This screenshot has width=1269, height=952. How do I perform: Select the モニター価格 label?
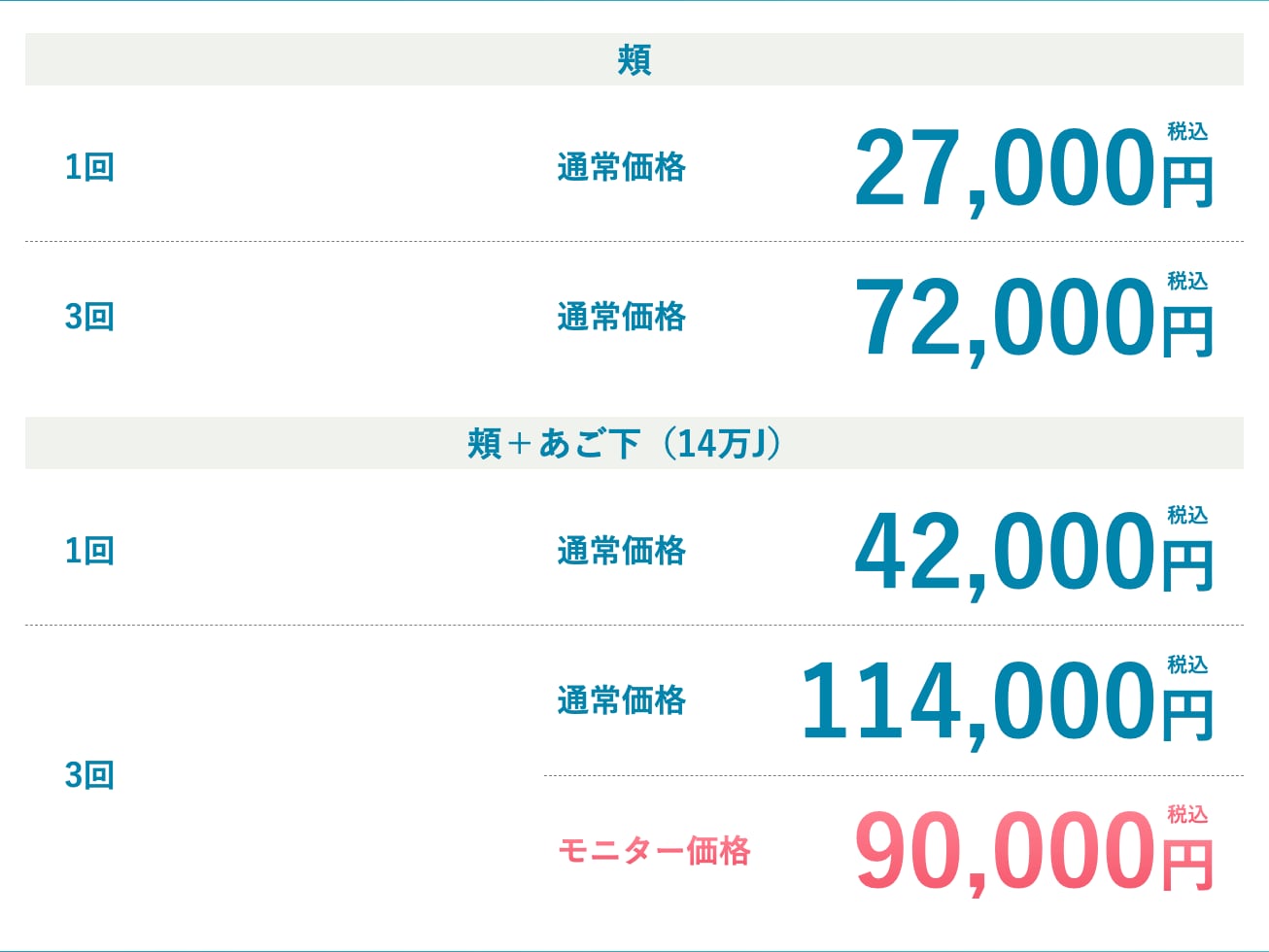tap(654, 851)
